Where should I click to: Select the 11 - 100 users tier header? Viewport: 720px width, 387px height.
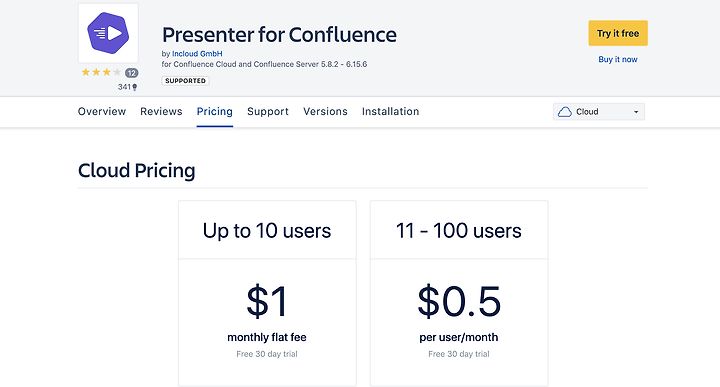tap(459, 230)
